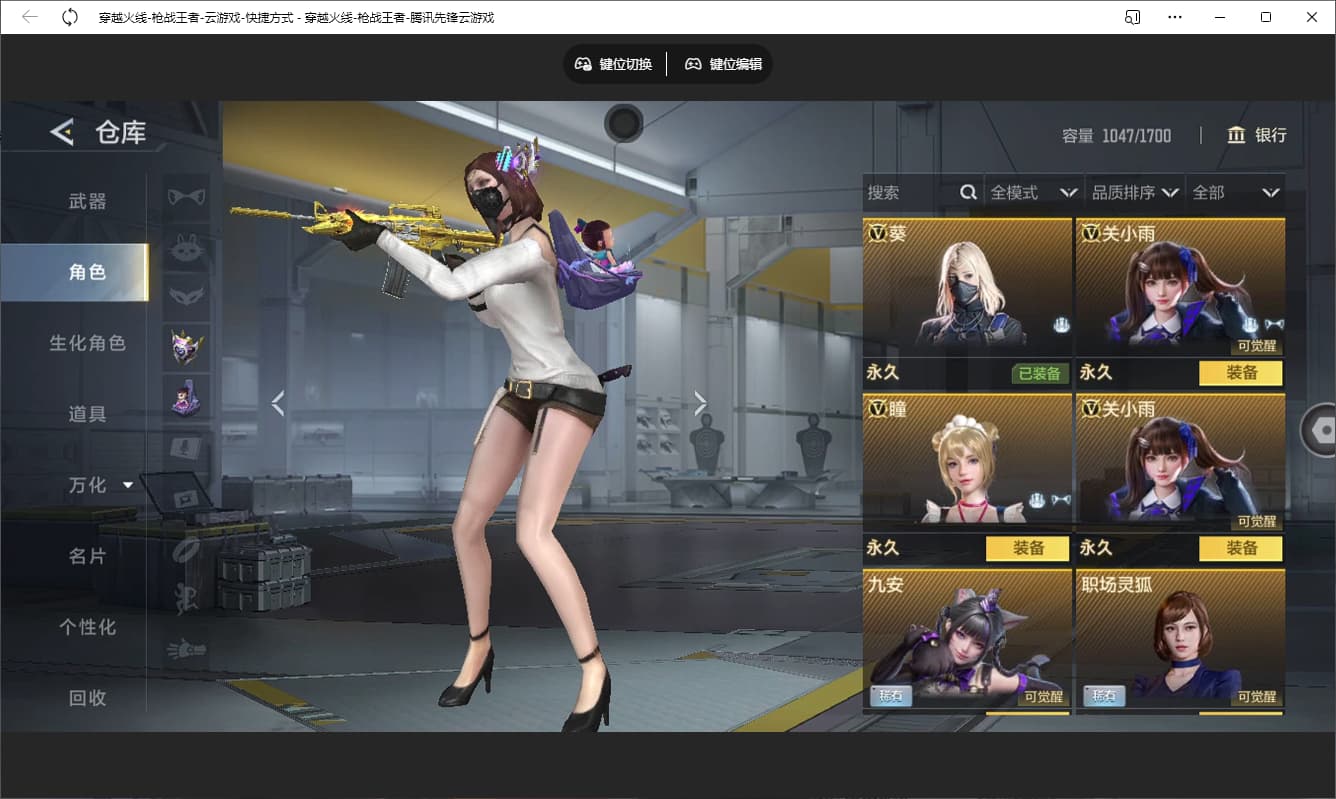Click the 稀有 tag on 九安 card
Image resolution: width=1336 pixels, height=799 pixels.
point(891,696)
